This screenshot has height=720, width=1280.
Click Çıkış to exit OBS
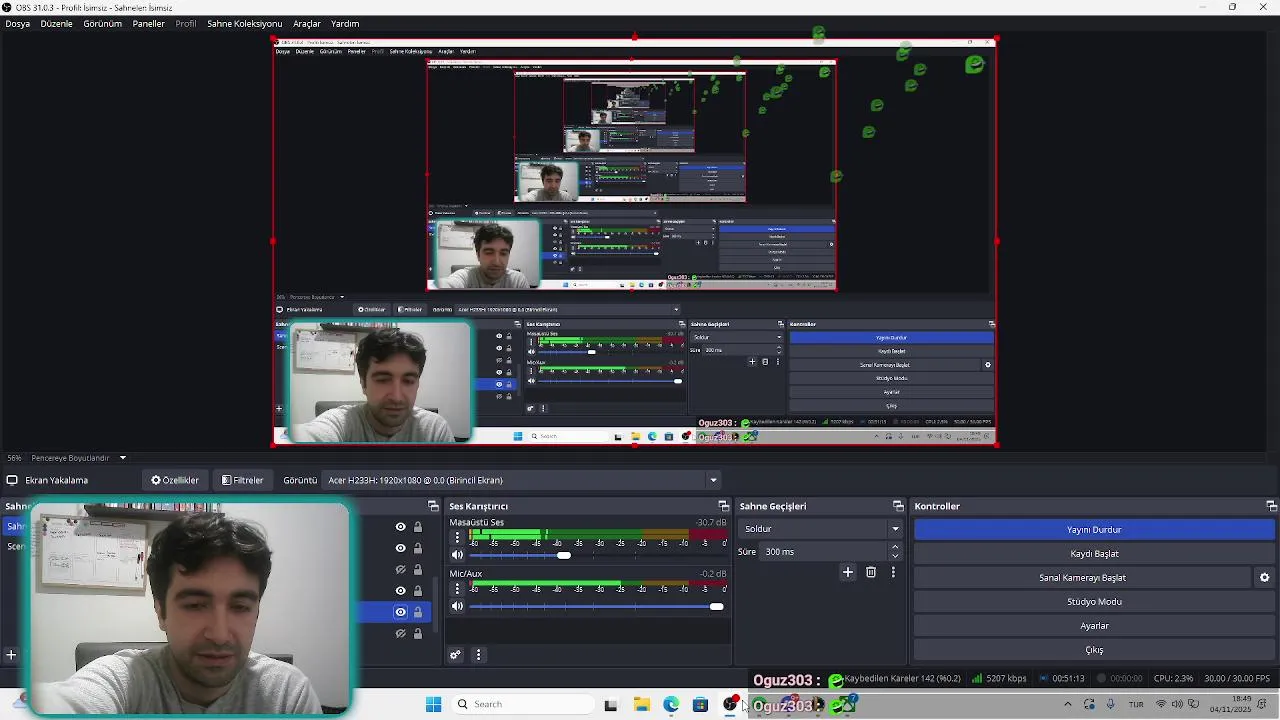[1094, 650]
